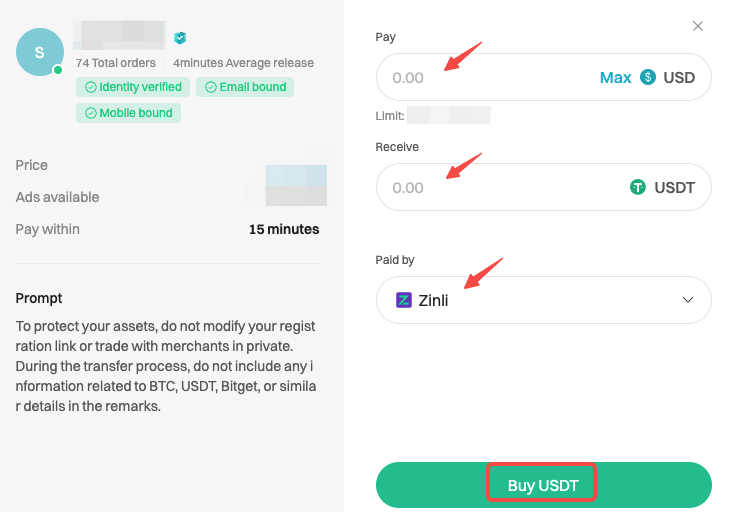Click the Mobile bound badge
The width and height of the screenshot is (732, 512).
[x=128, y=113]
